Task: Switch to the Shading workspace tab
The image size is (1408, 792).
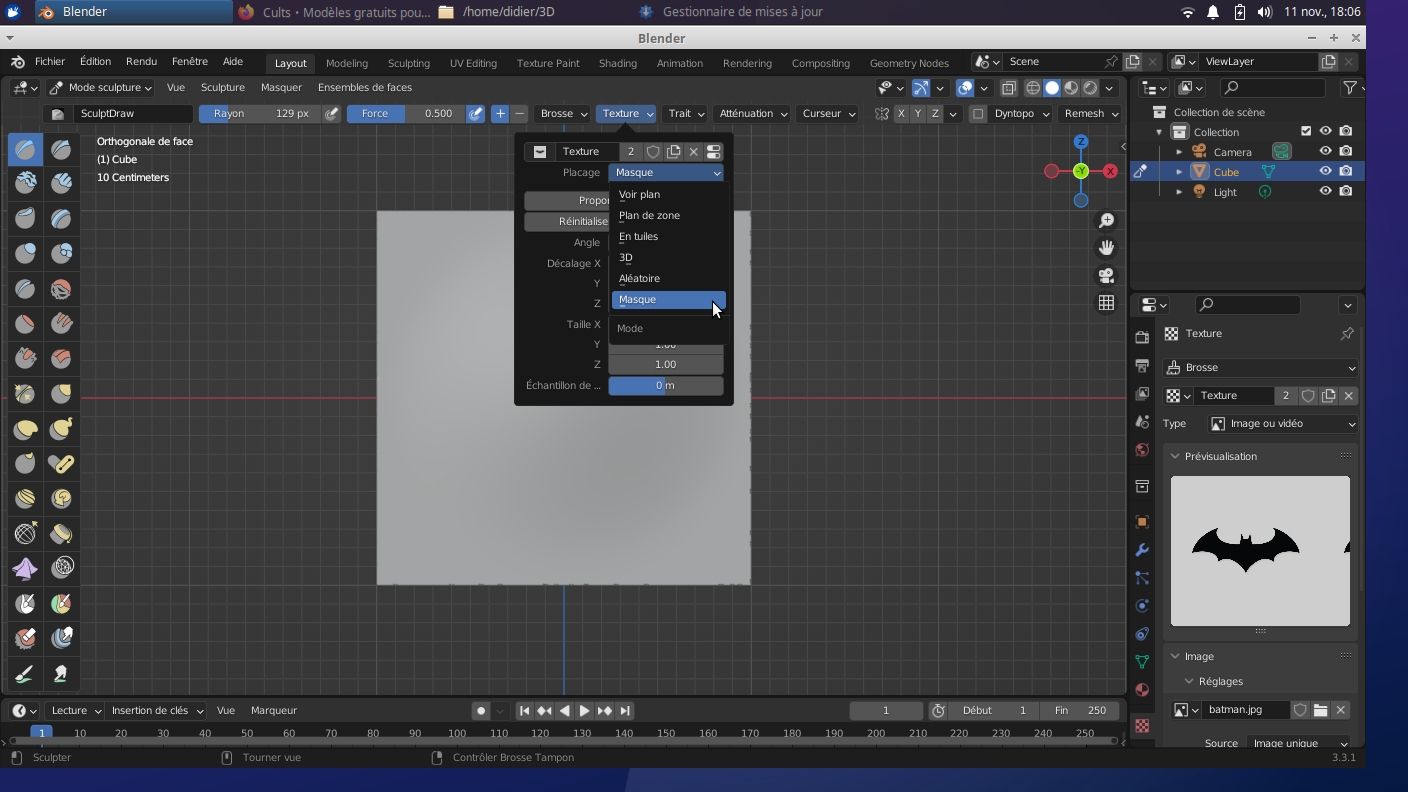Action: click(x=617, y=63)
